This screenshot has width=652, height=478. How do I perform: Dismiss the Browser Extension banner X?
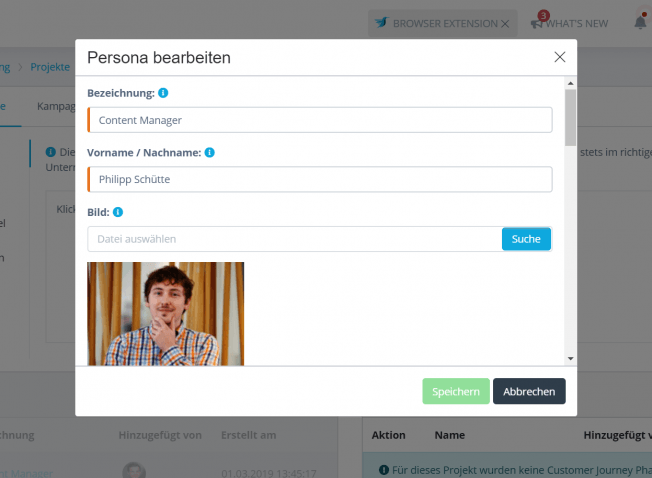(505, 24)
